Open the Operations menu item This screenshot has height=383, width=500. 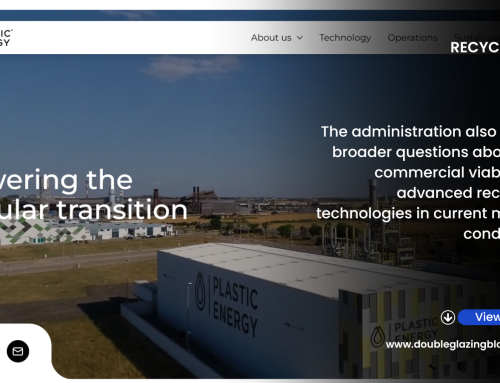(x=412, y=38)
